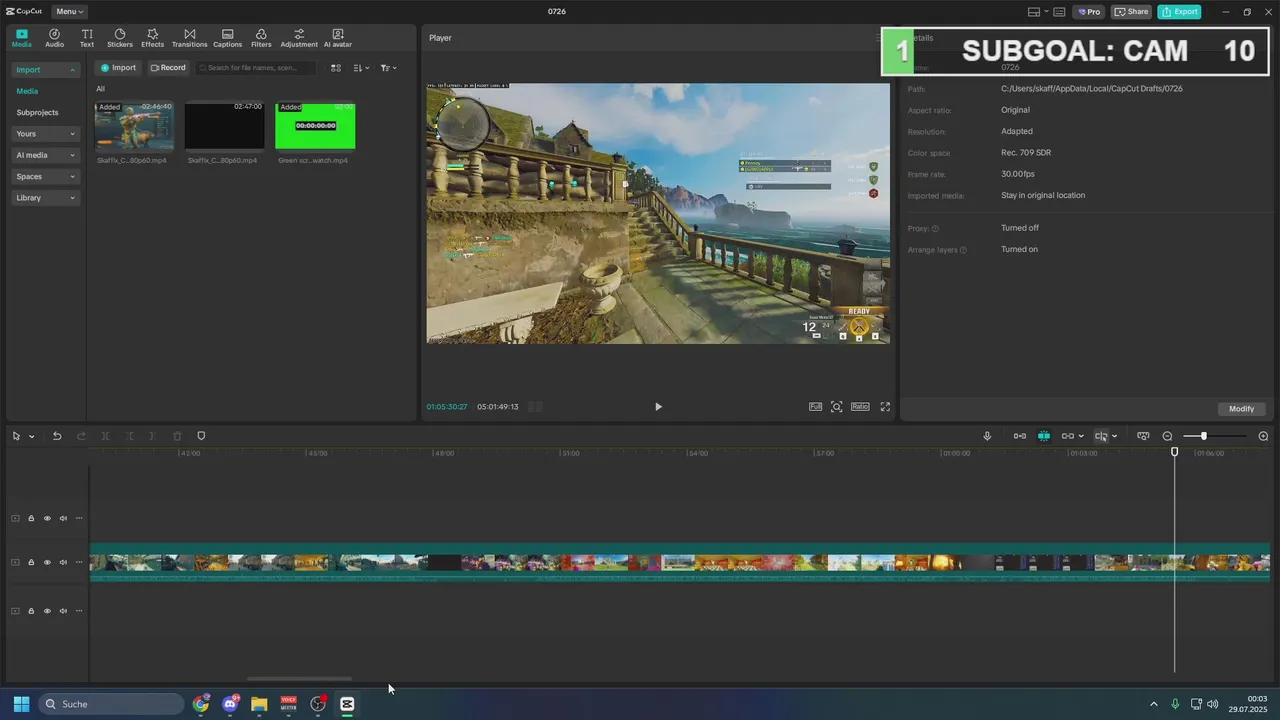Mute the main video track

point(63,562)
